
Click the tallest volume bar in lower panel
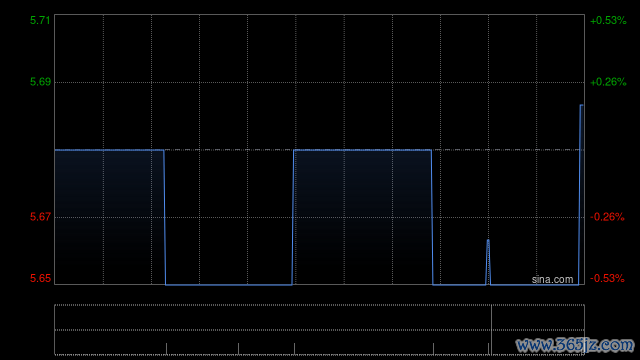(491, 330)
